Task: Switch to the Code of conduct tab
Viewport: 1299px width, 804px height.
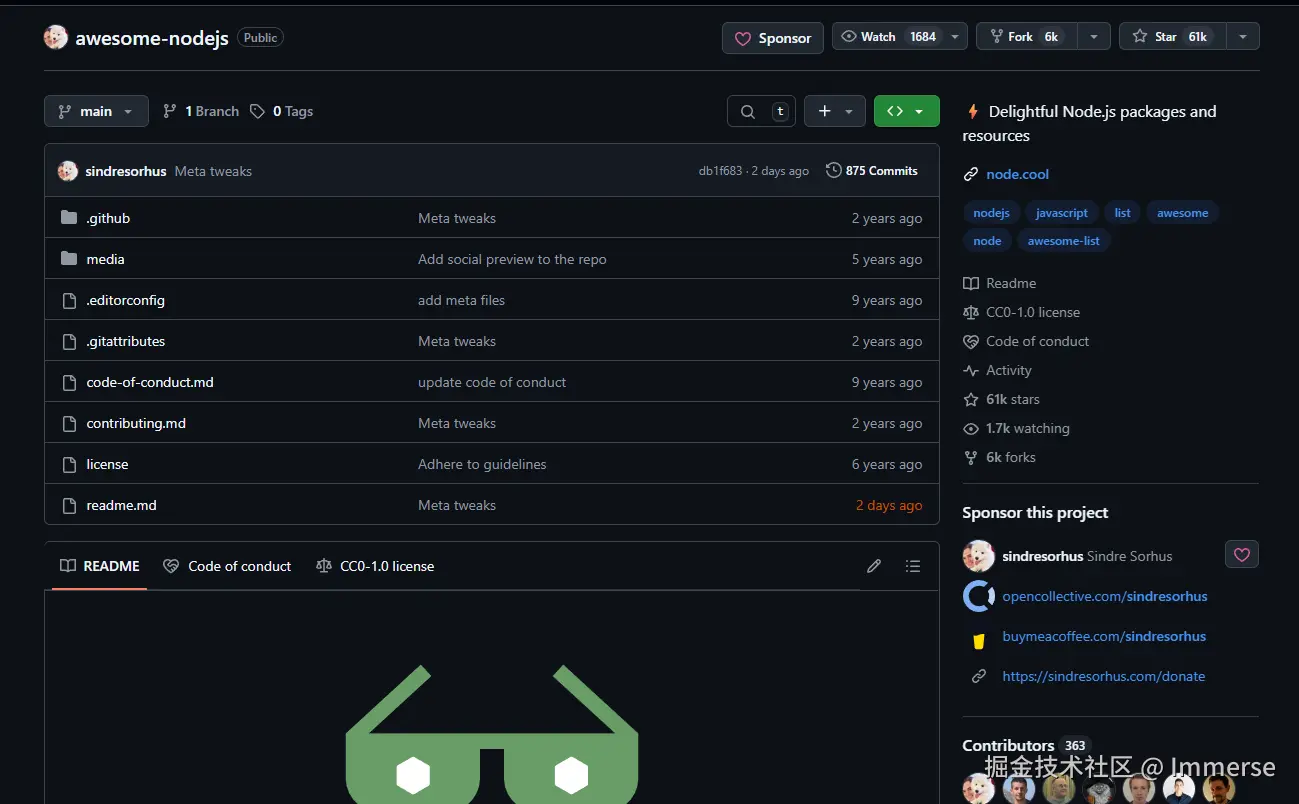Action: coord(227,566)
